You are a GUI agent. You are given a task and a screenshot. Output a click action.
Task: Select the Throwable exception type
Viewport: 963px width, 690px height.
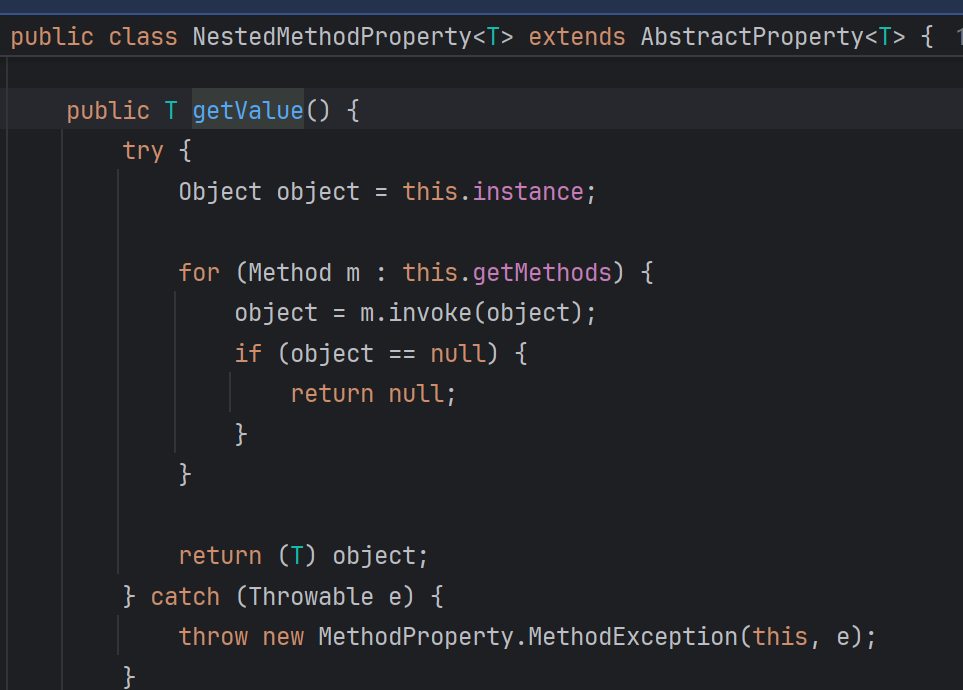(311, 597)
